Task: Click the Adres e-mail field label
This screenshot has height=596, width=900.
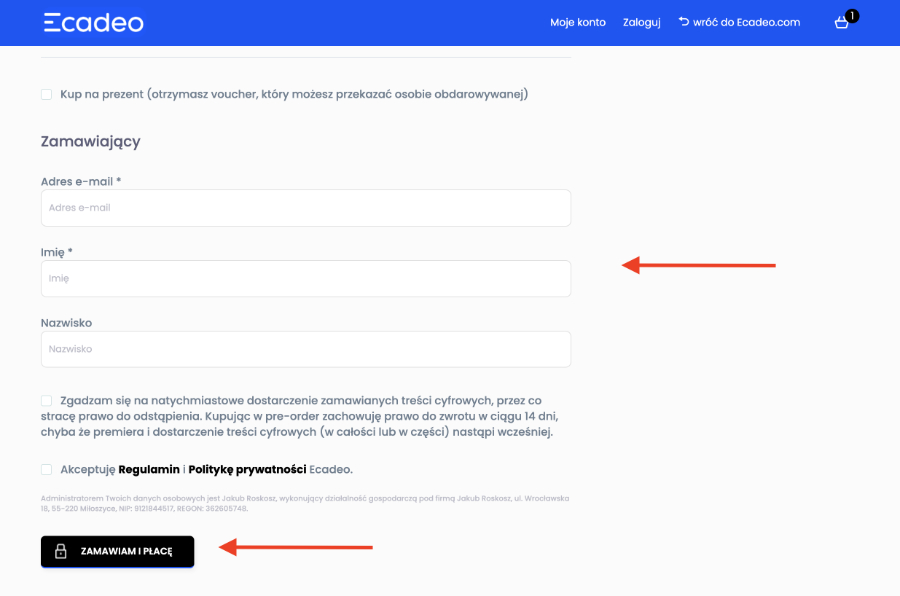Action: (80, 181)
